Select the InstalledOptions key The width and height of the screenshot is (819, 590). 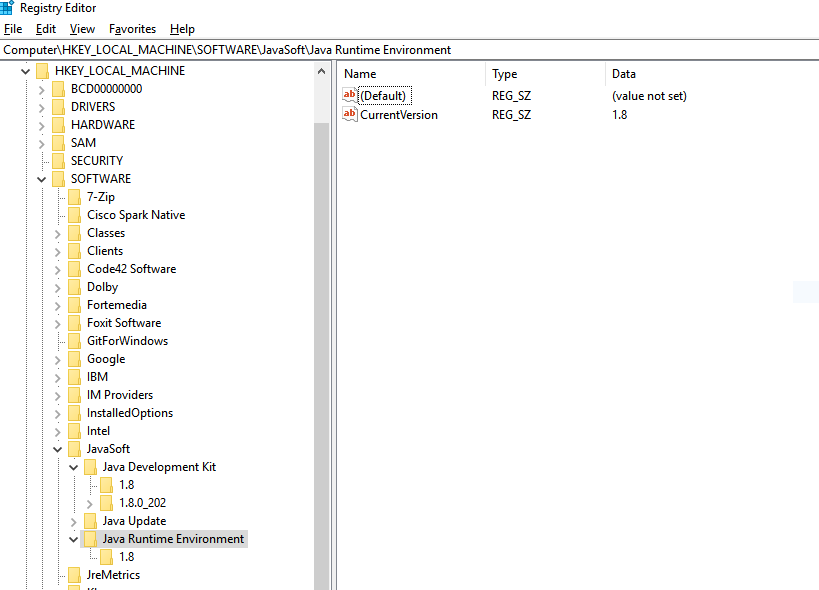tap(130, 413)
